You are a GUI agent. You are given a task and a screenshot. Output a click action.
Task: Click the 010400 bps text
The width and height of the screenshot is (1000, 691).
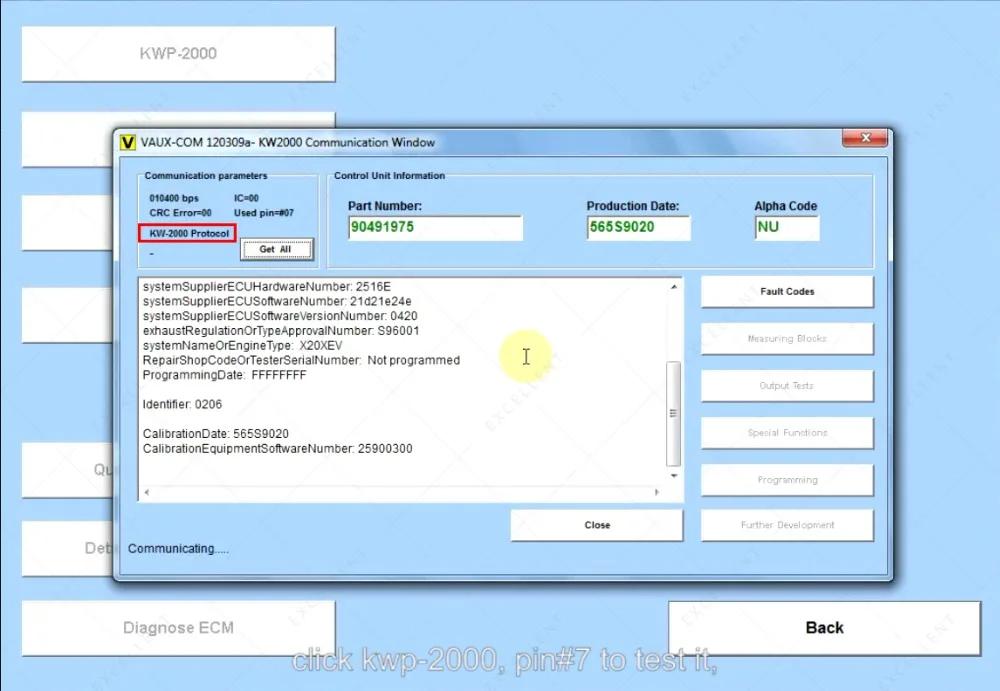coord(174,198)
